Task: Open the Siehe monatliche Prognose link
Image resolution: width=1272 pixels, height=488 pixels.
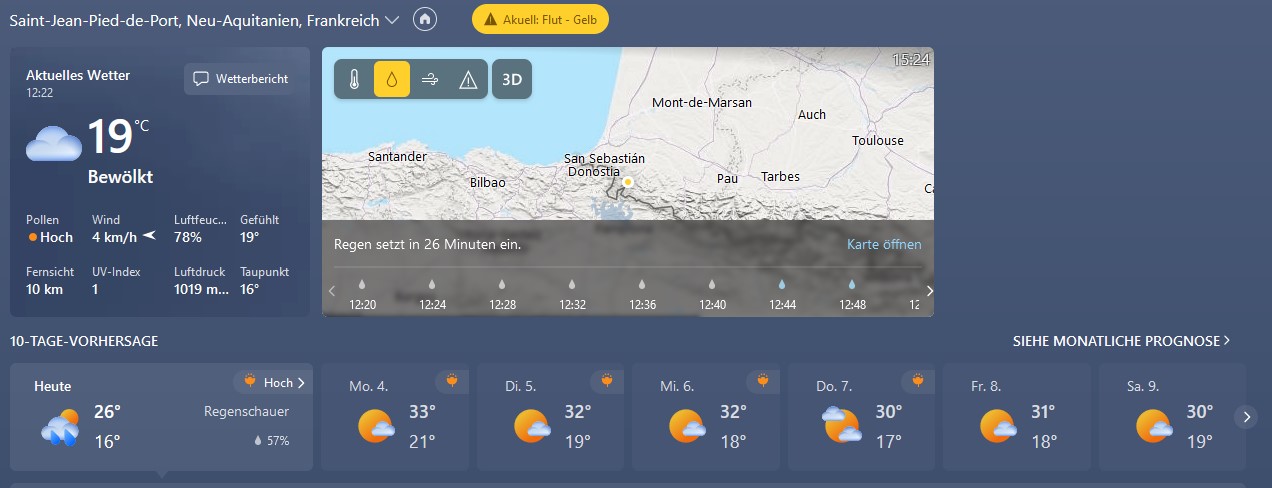Action: 1121,341
